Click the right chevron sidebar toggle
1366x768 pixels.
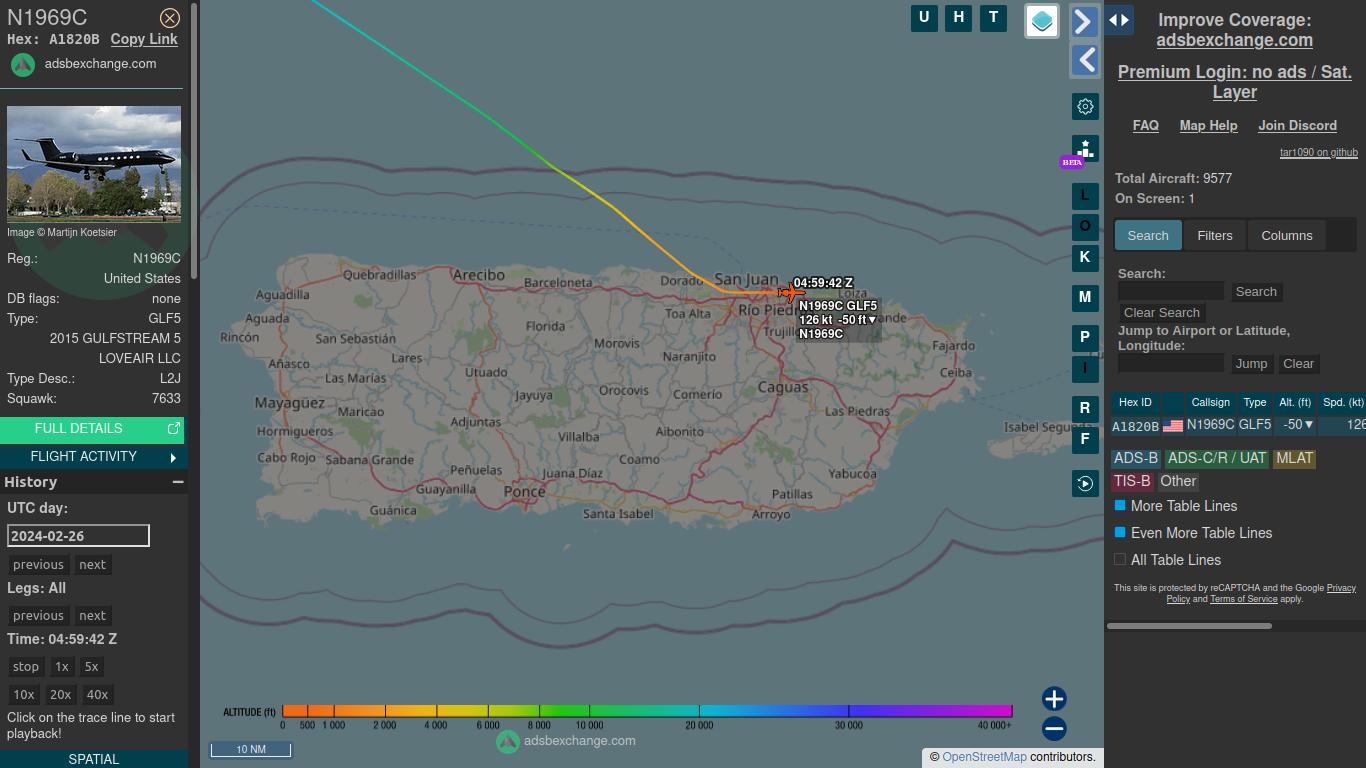[1085, 21]
